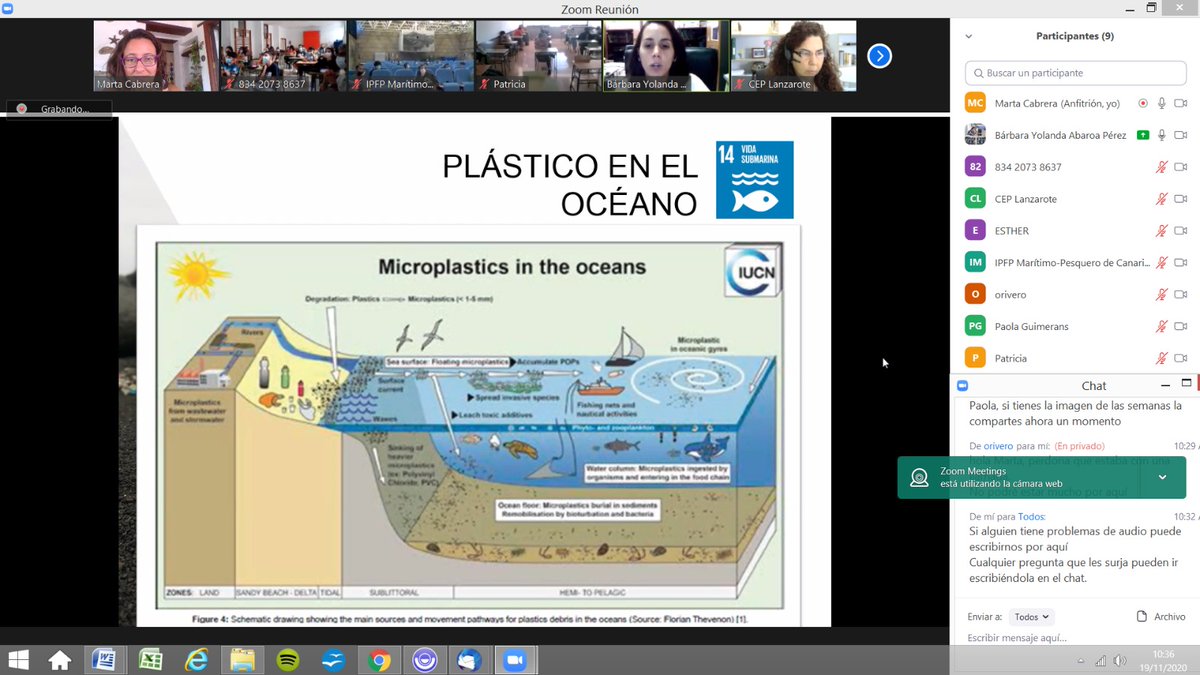Screen dimensions: 1200x675
Task: Open the Enviar a Todos dropdown
Action: (x=1031, y=617)
